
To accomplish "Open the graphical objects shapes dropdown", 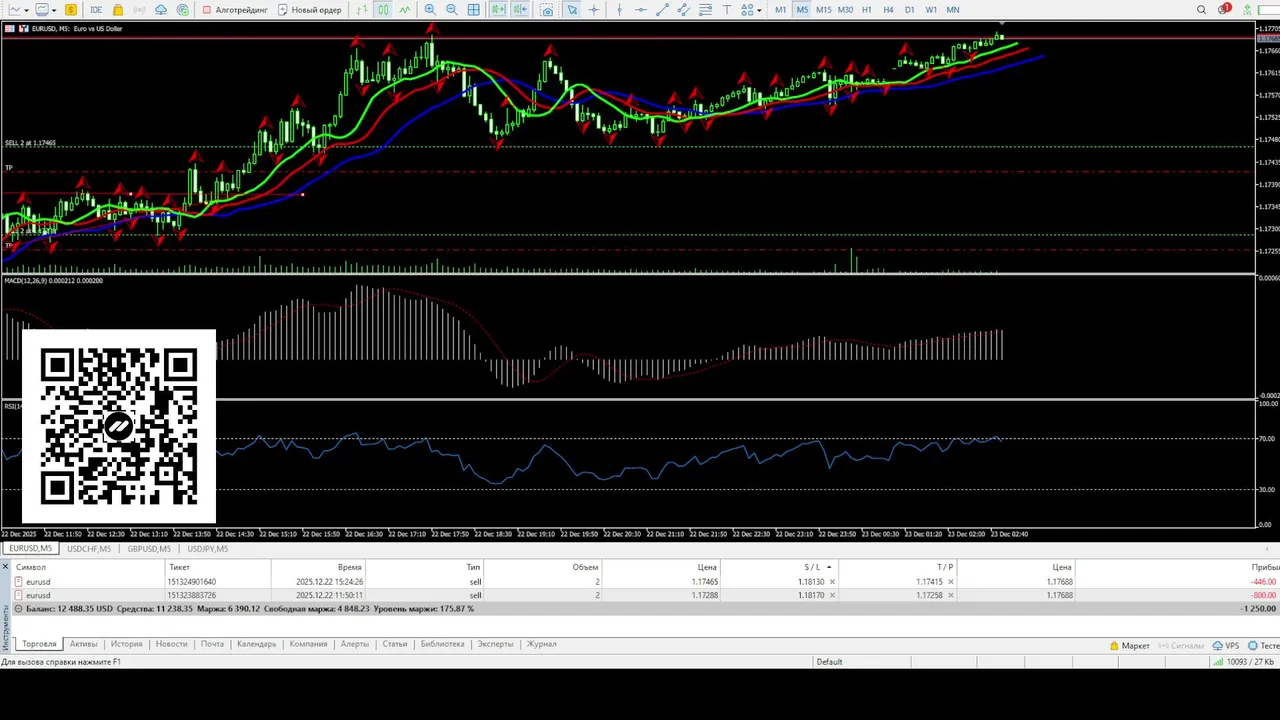I will coord(751,10).
